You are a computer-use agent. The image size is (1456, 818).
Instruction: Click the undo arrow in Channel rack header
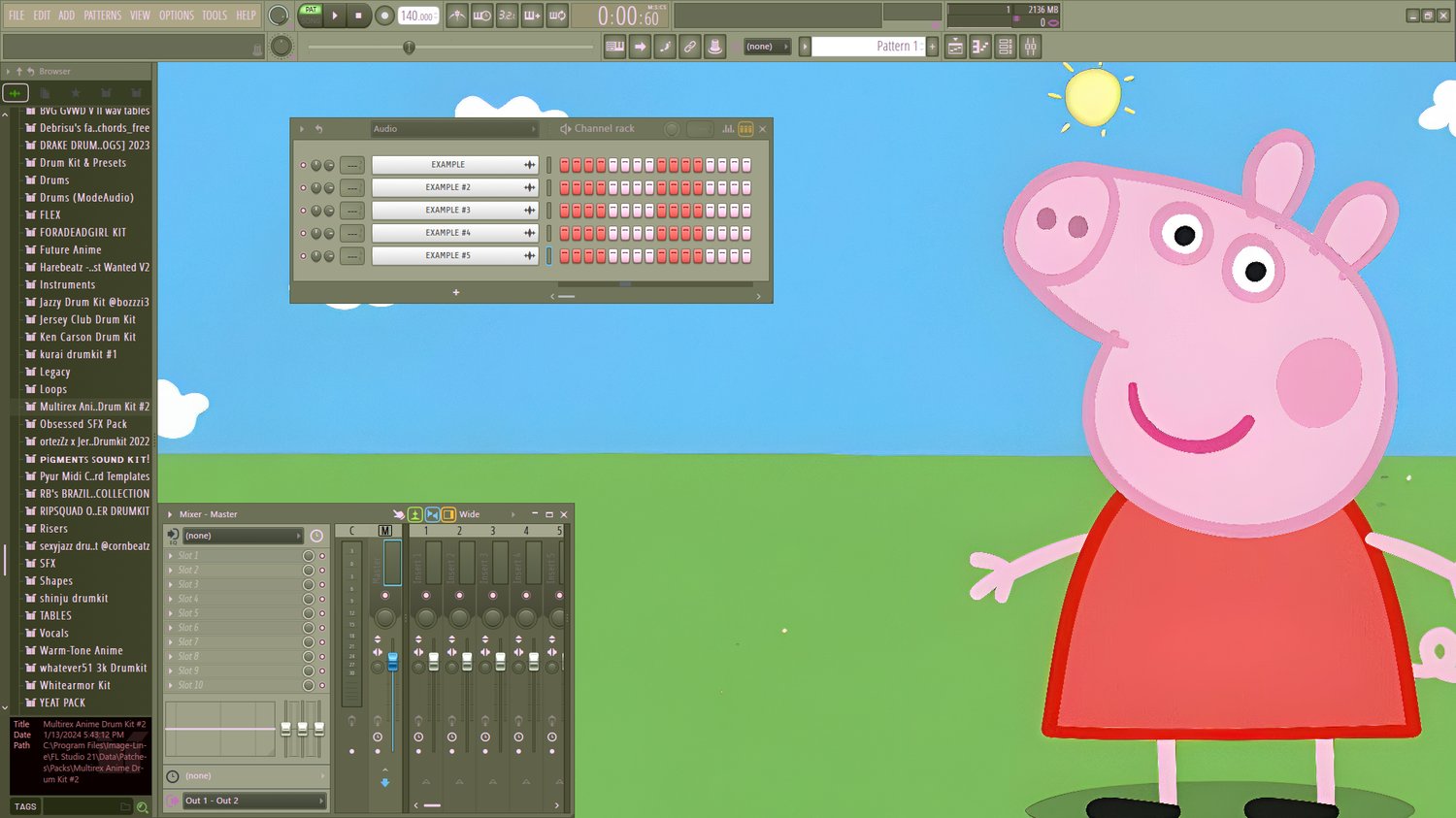pos(318,129)
